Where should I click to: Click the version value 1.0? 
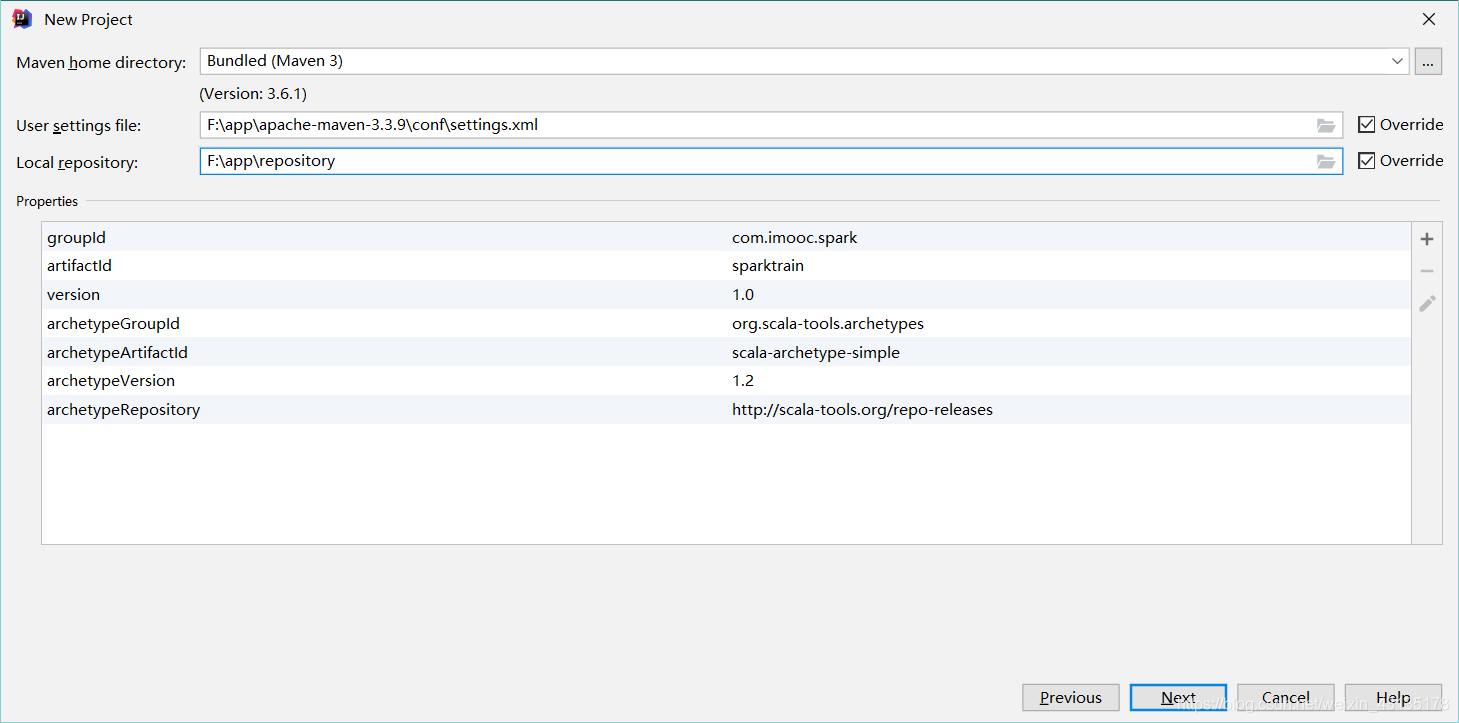pos(743,295)
